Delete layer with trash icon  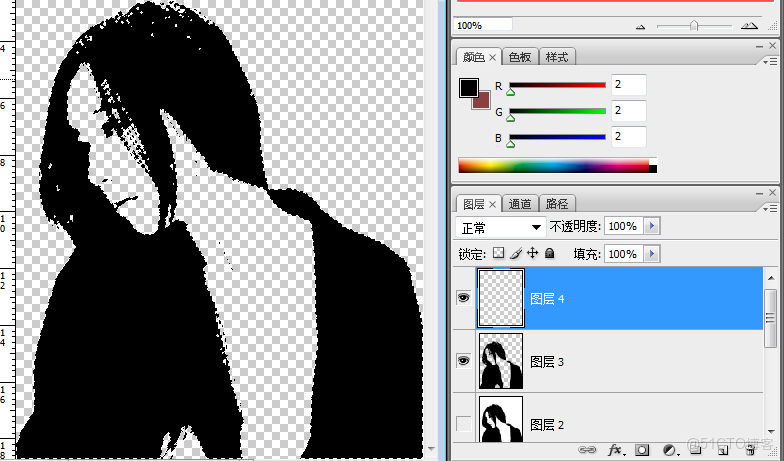click(x=750, y=450)
